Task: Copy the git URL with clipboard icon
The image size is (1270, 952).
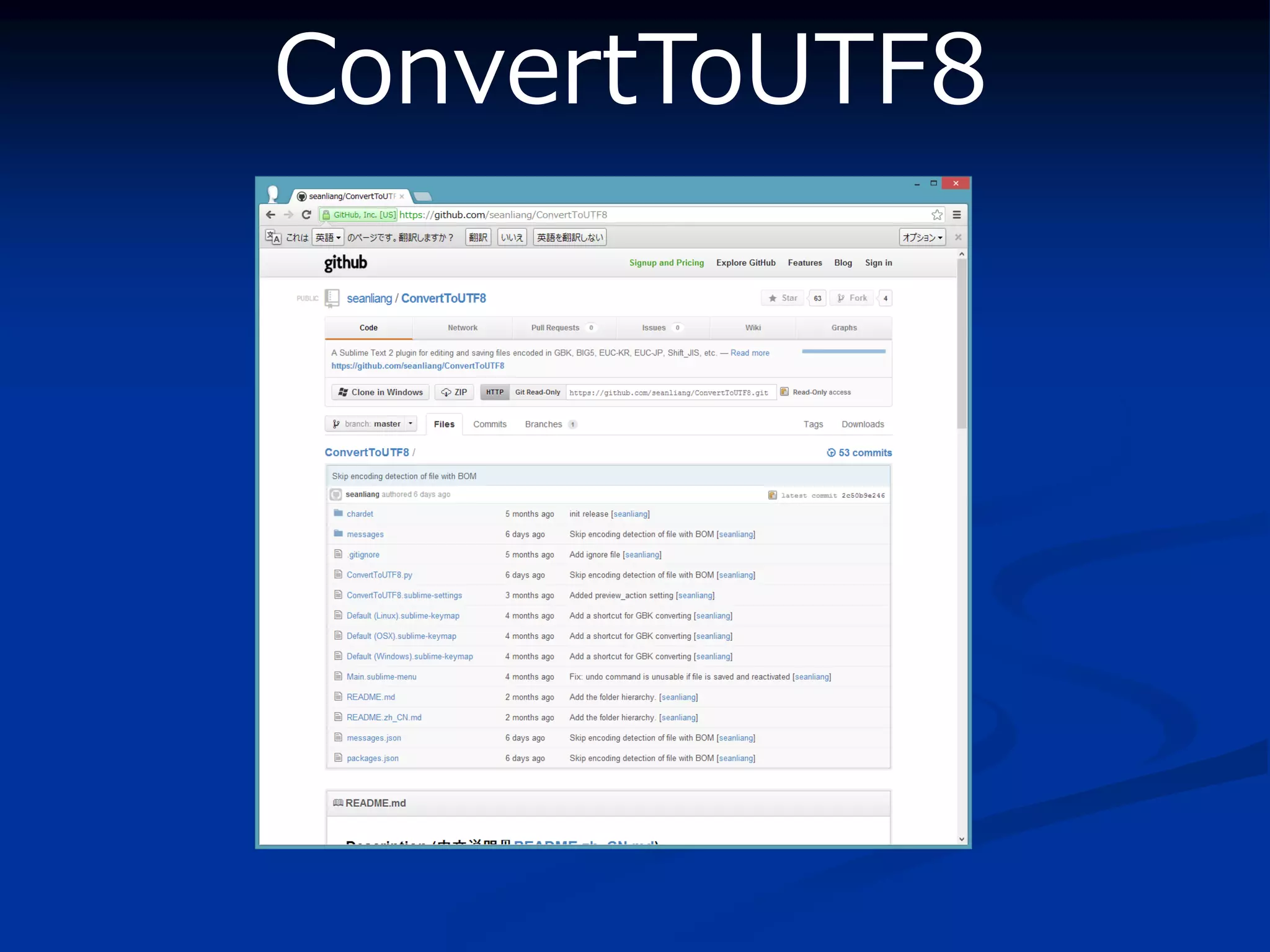Action: coord(784,392)
